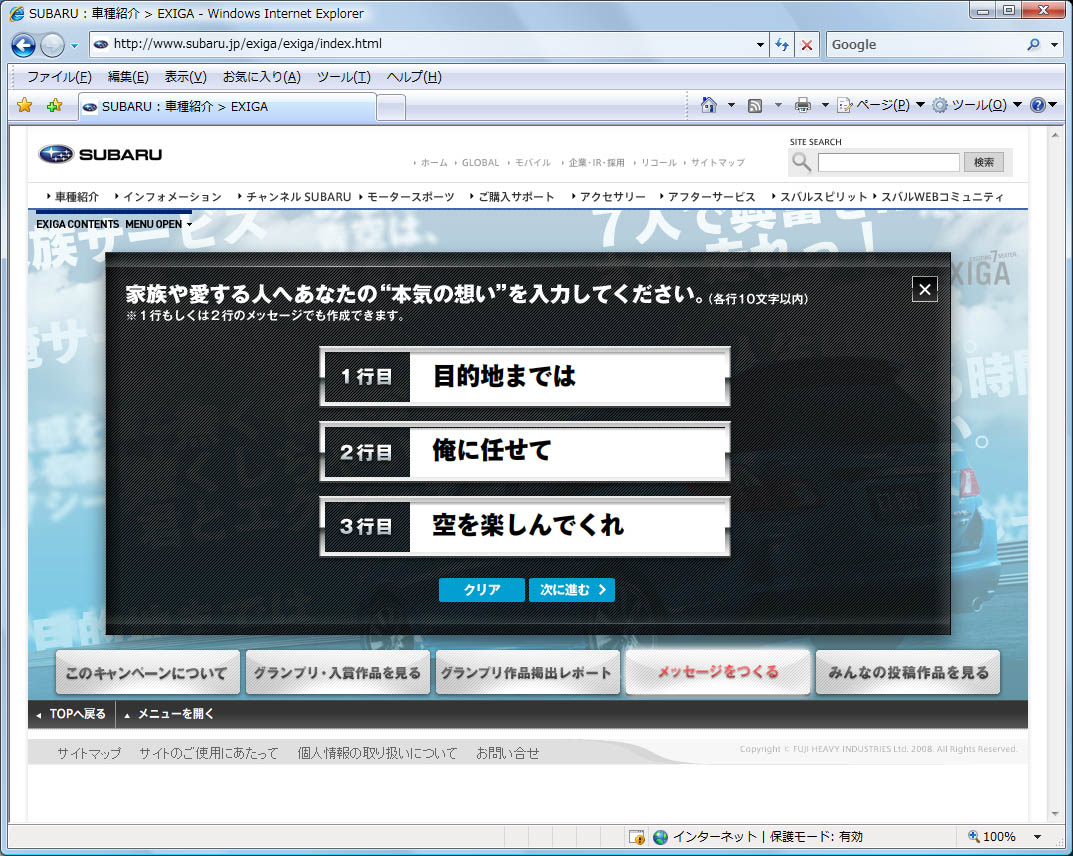Open the recent pages dropdown beside Forward
This screenshot has width=1073, height=856.
pyautogui.click(x=75, y=46)
